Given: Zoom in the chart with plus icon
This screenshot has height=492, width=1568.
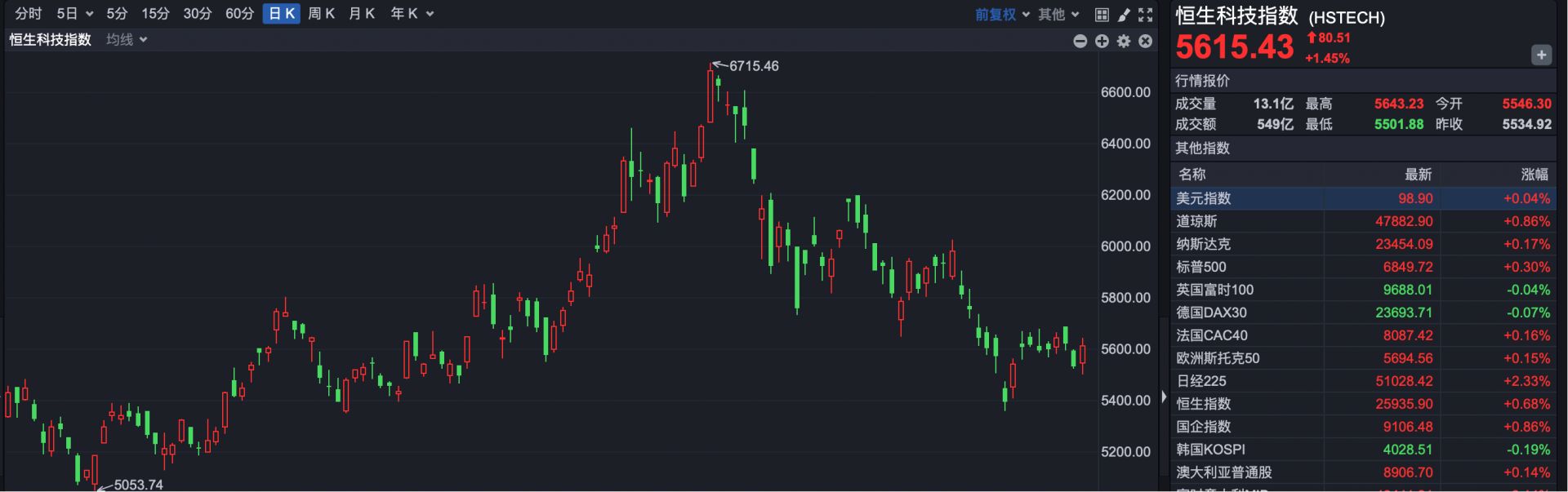Looking at the screenshot, I should 1102,41.
